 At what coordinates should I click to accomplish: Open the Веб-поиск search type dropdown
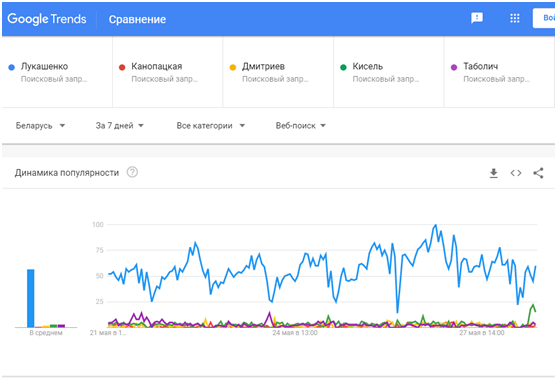click(x=301, y=125)
